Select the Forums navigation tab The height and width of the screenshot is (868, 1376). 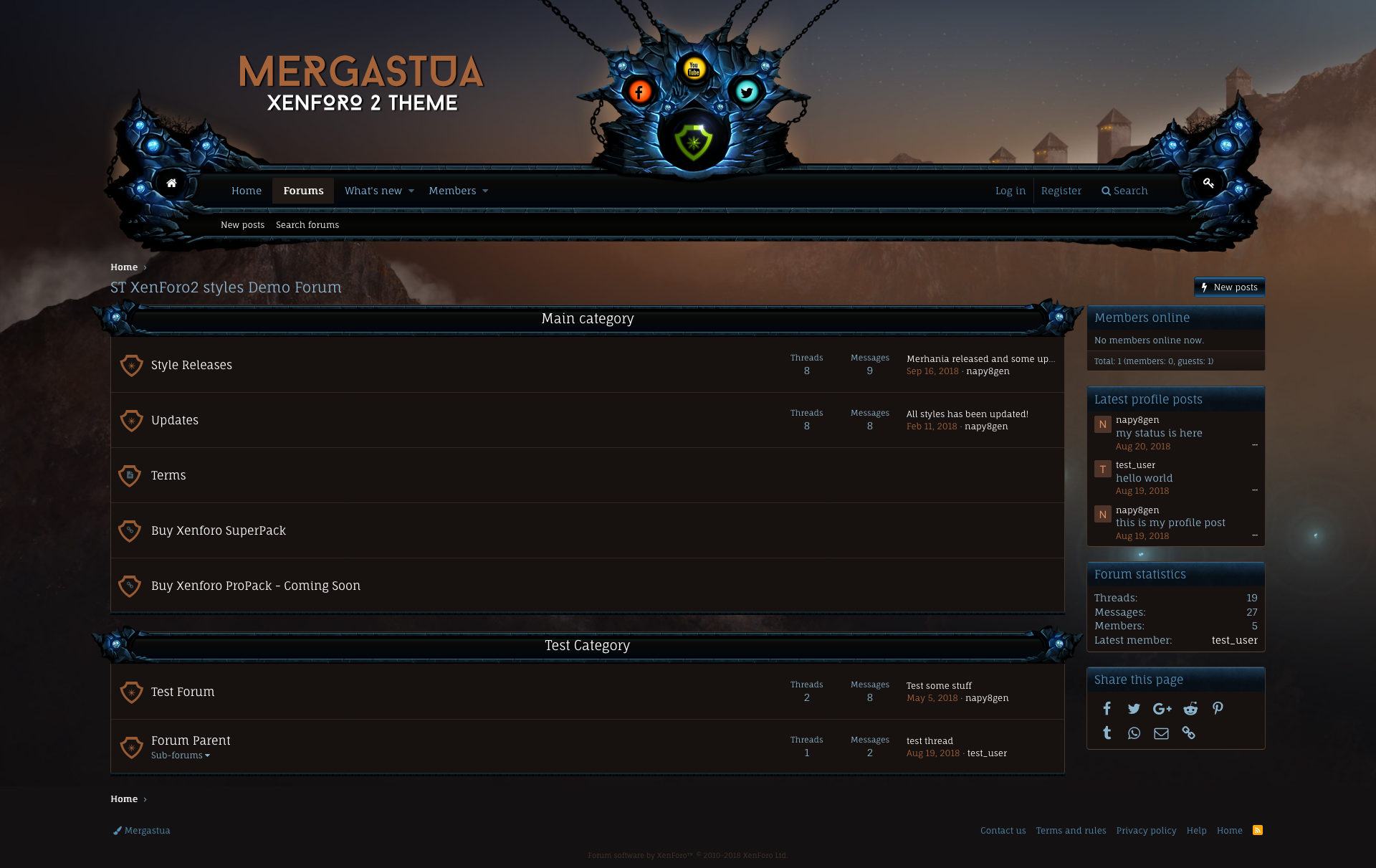click(x=303, y=191)
